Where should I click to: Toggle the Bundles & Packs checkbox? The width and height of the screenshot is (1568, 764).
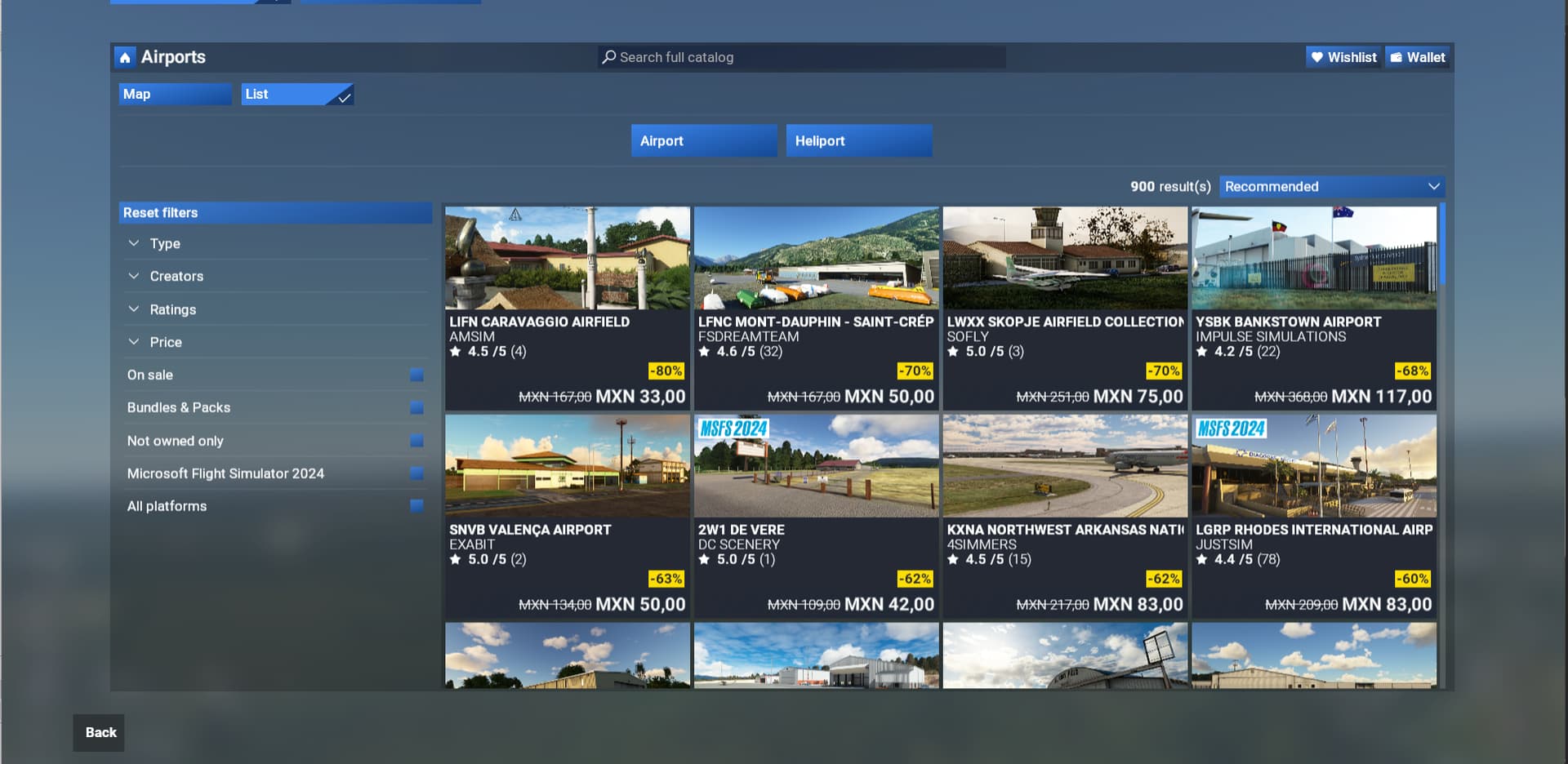tap(416, 408)
